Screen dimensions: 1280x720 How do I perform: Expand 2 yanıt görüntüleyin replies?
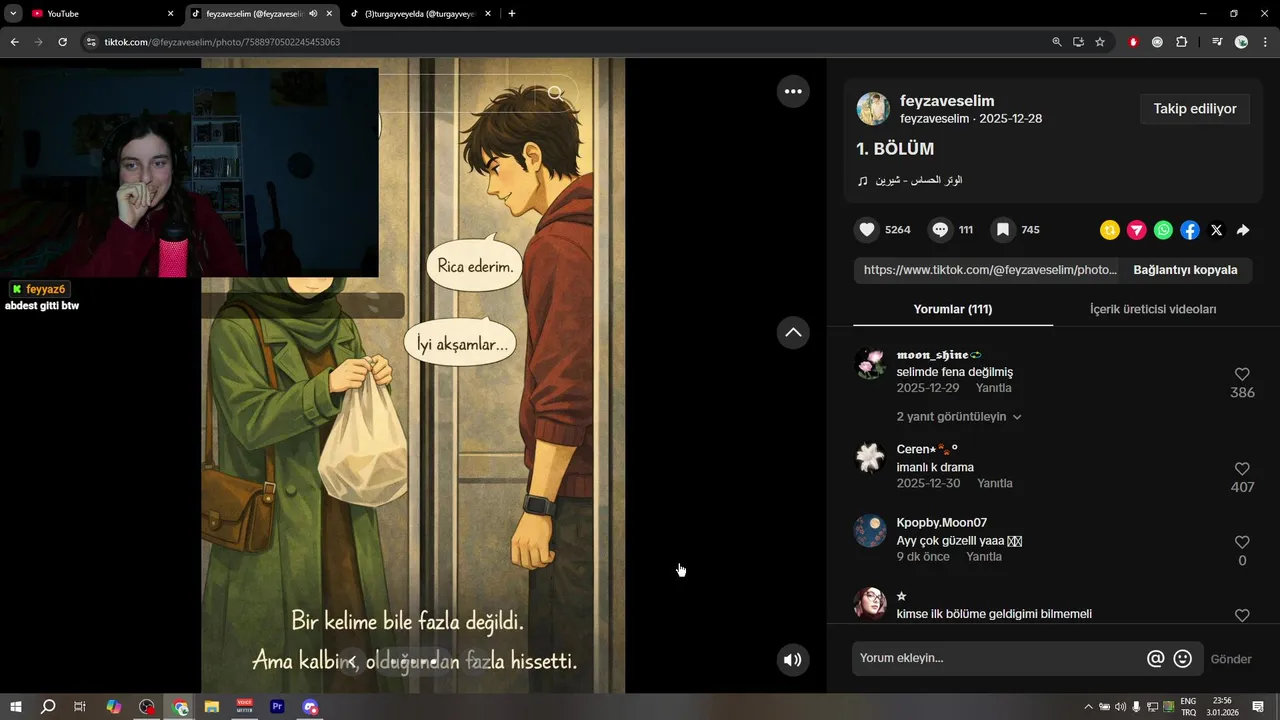point(959,416)
